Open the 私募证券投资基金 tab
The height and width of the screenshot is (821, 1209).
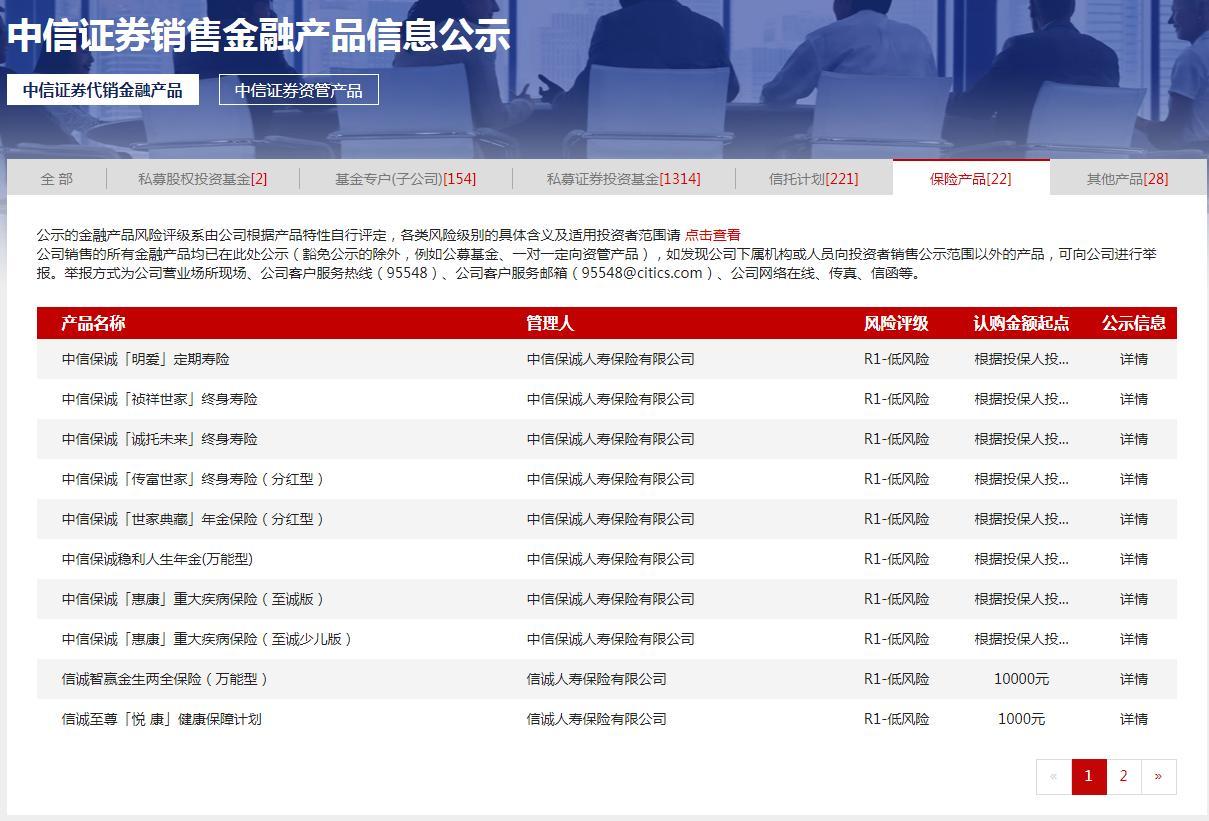(623, 179)
